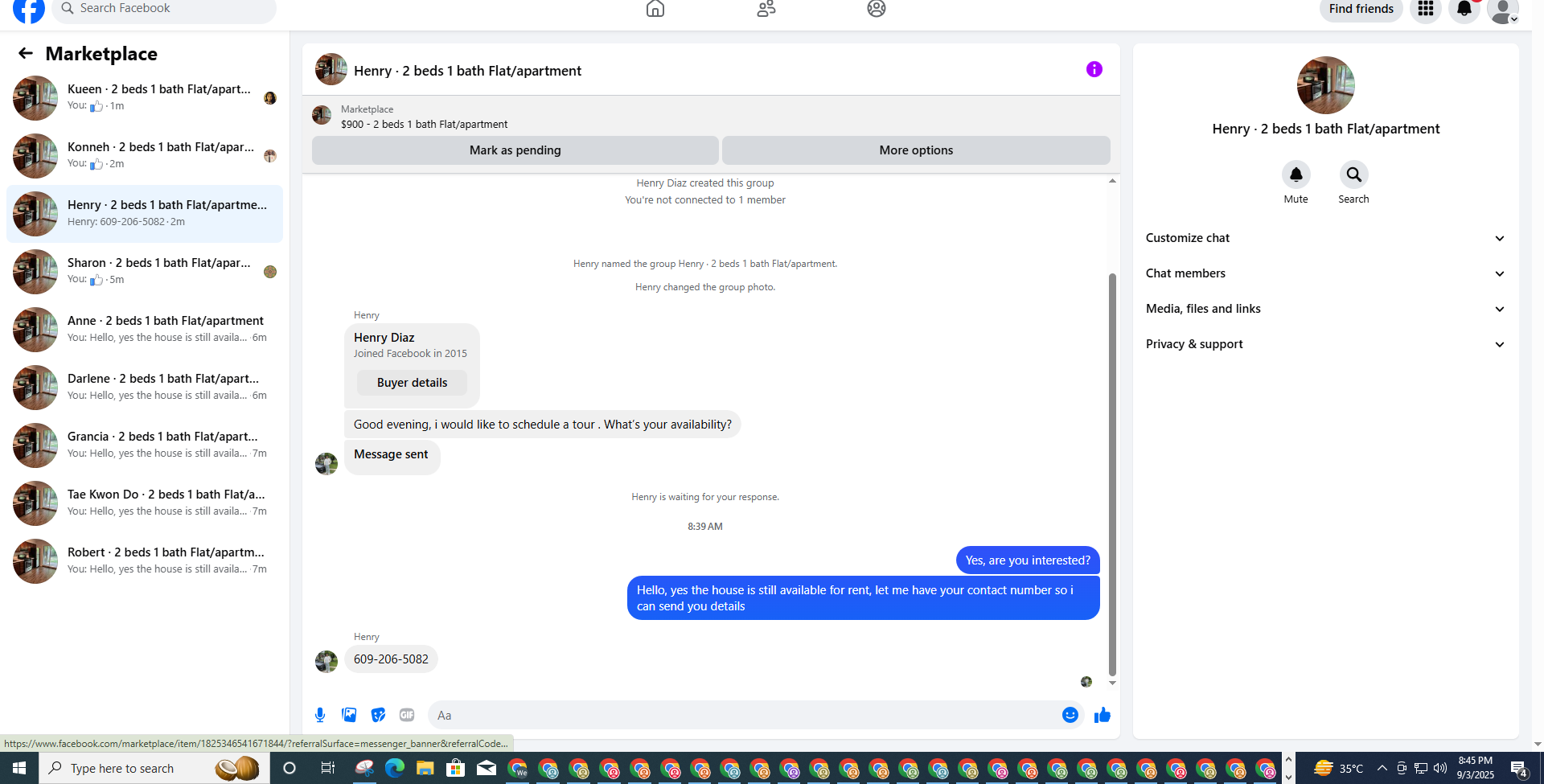
Task: Open Mail app from taskbar
Action: (x=487, y=768)
